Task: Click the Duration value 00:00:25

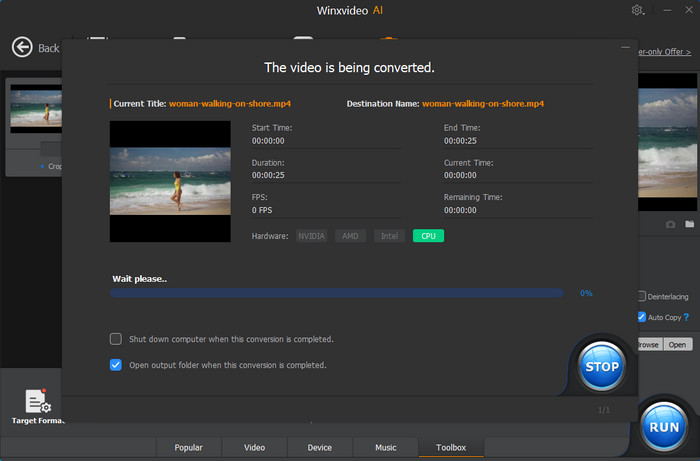Action: pyautogui.click(x=268, y=175)
